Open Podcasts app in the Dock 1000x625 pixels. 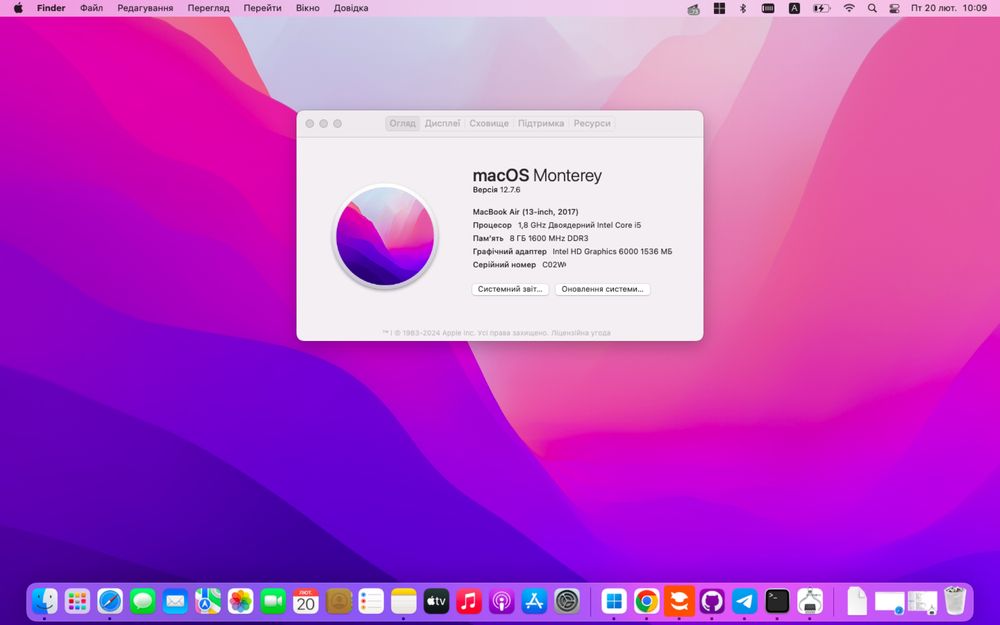pyautogui.click(x=501, y=601)
